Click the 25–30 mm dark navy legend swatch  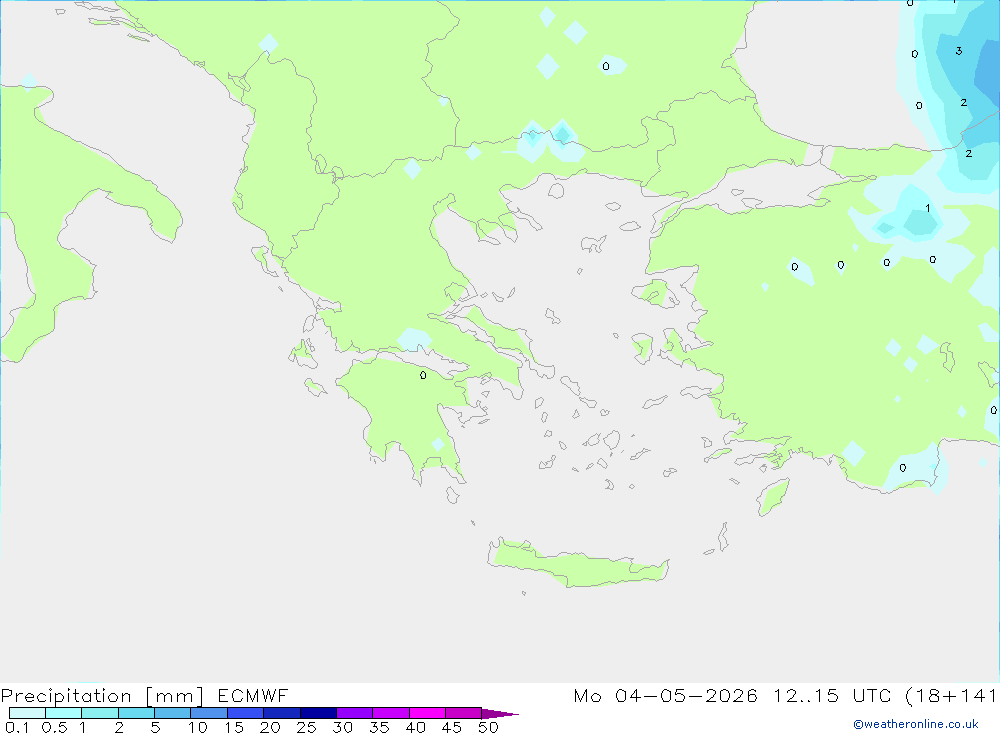point(318,713)
